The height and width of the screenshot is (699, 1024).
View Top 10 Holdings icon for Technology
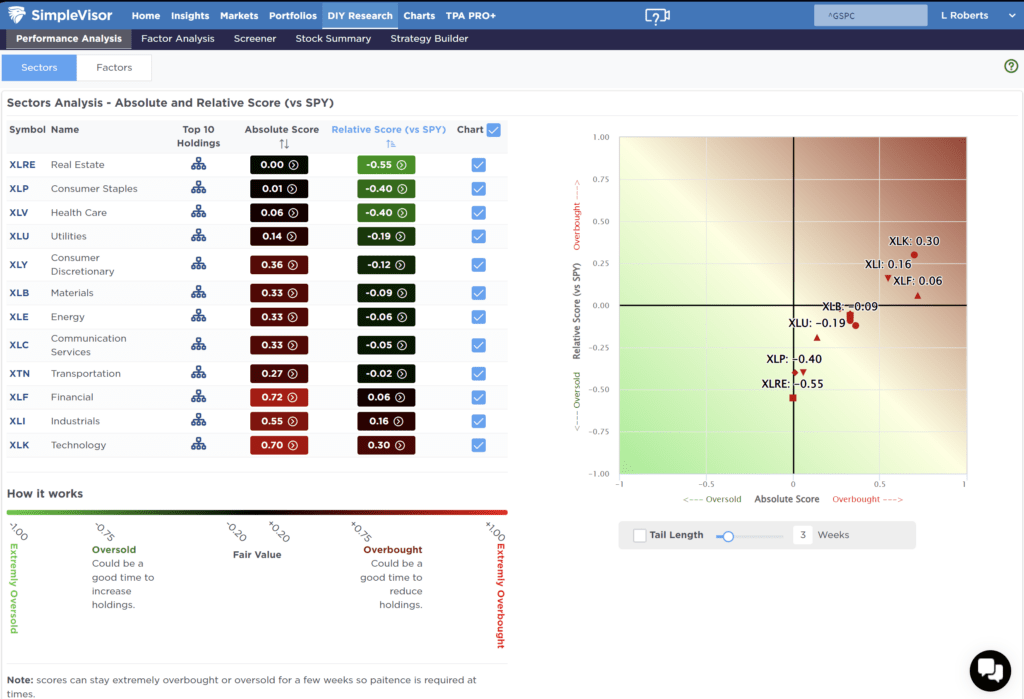(x=198, y=445)
